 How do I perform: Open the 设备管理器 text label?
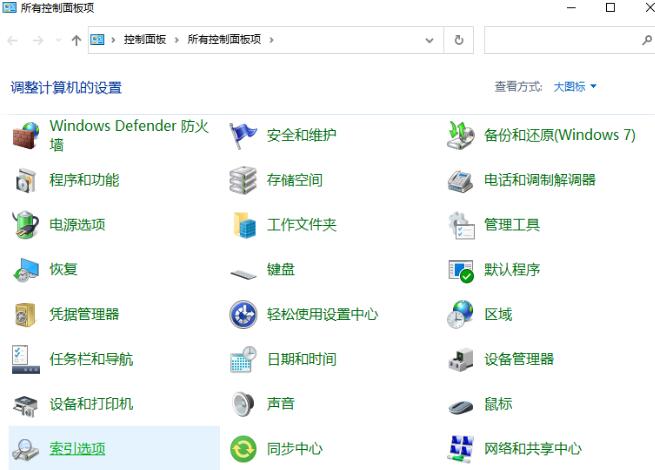click(519, 359)
